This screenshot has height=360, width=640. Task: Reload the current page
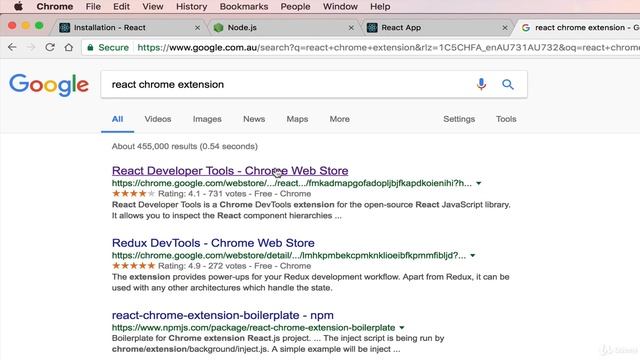pos(50,47)
